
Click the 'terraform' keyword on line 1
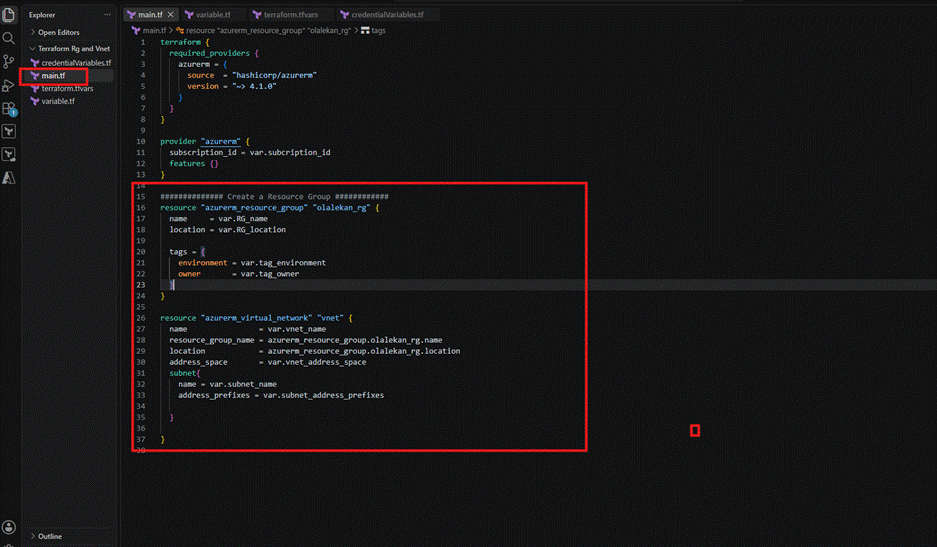tap(180, 42)
